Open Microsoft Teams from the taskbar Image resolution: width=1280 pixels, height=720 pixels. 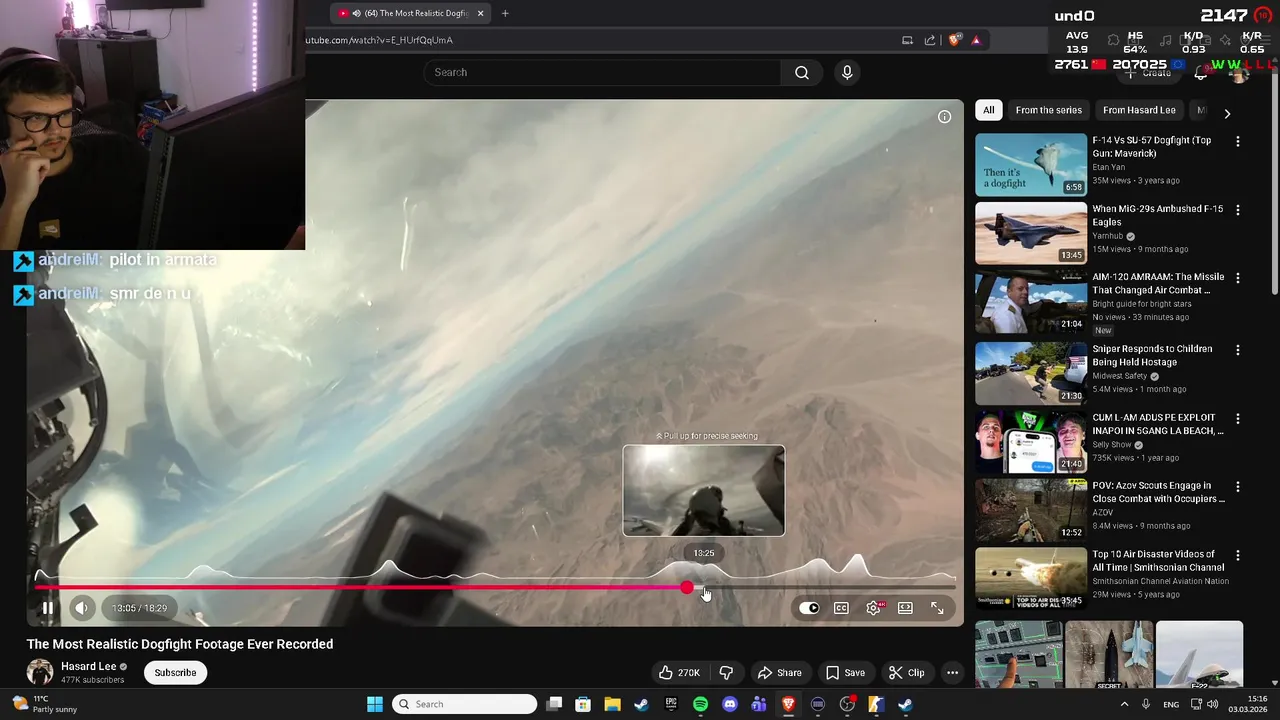point(759,704)
